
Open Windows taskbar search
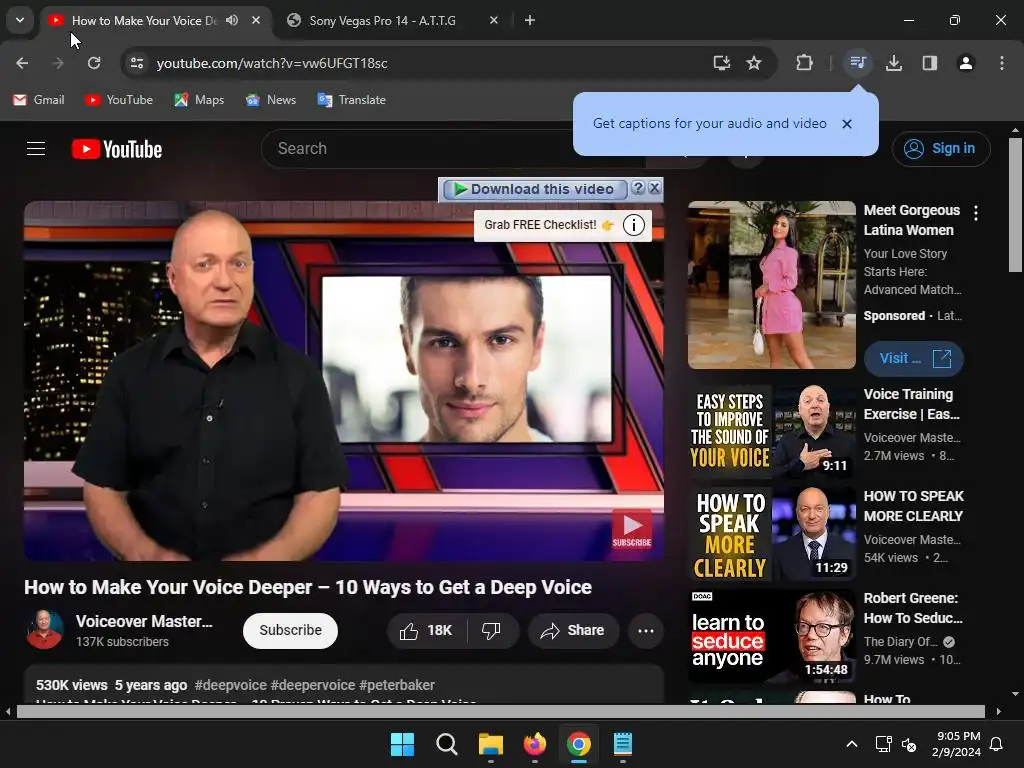[447, 744]
